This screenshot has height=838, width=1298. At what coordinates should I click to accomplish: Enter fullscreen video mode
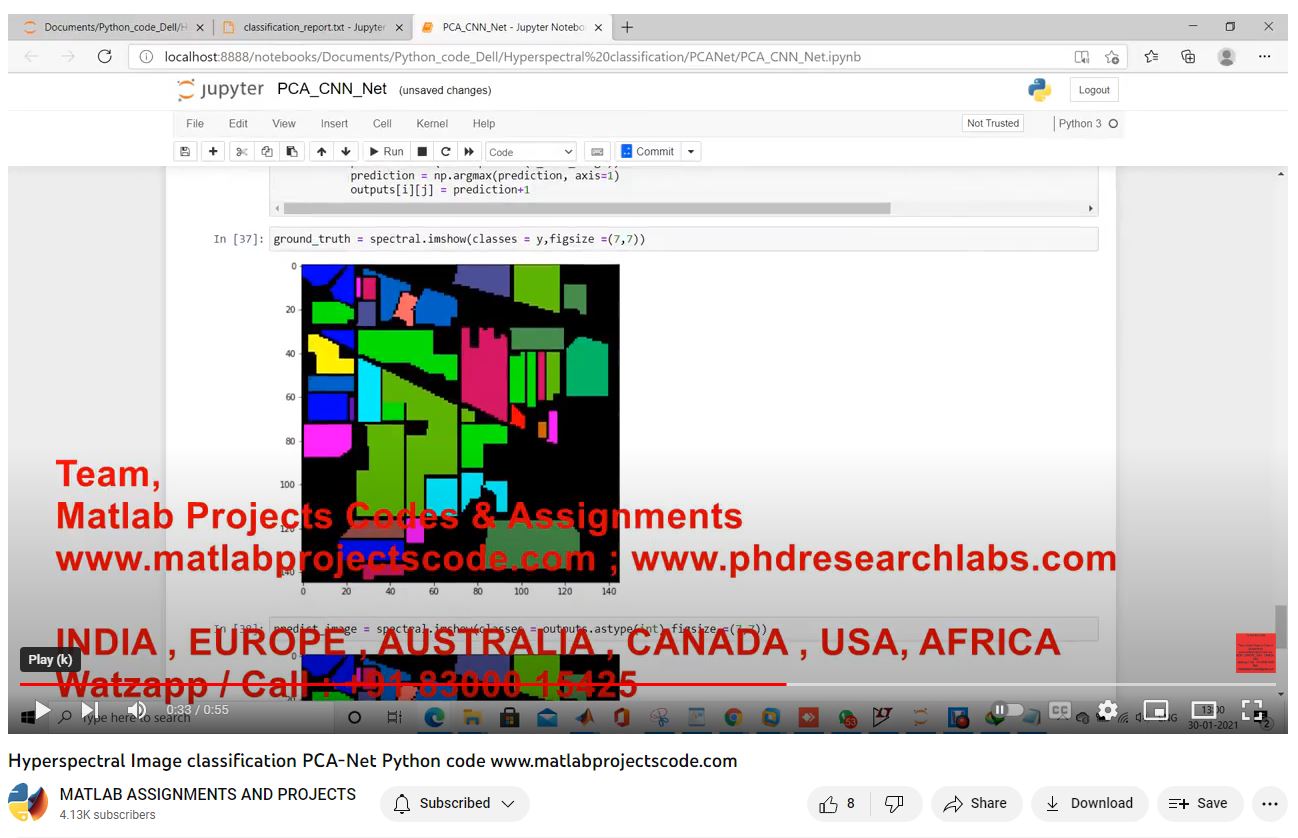tap(1252, 710)
